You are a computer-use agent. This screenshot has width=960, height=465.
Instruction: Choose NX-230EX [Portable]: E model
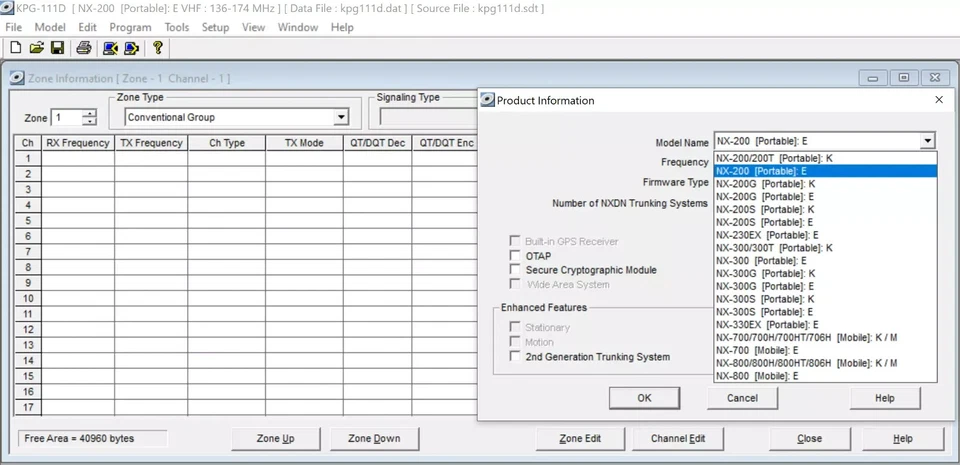pos(825,235)
